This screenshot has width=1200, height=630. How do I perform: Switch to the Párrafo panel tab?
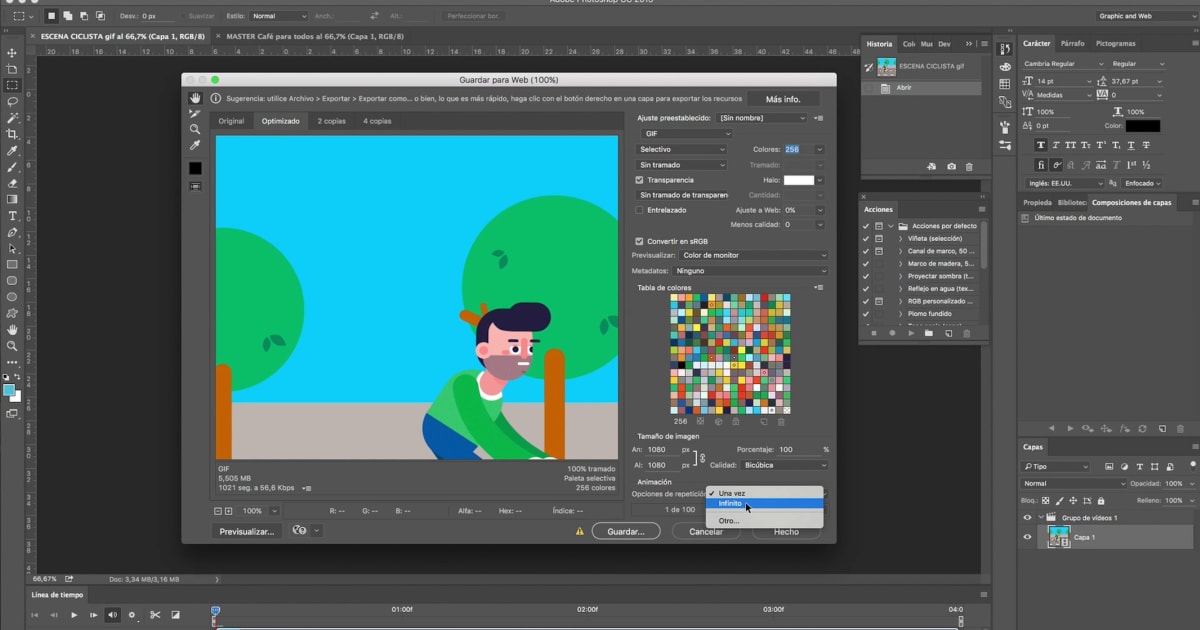point(1072,44)
